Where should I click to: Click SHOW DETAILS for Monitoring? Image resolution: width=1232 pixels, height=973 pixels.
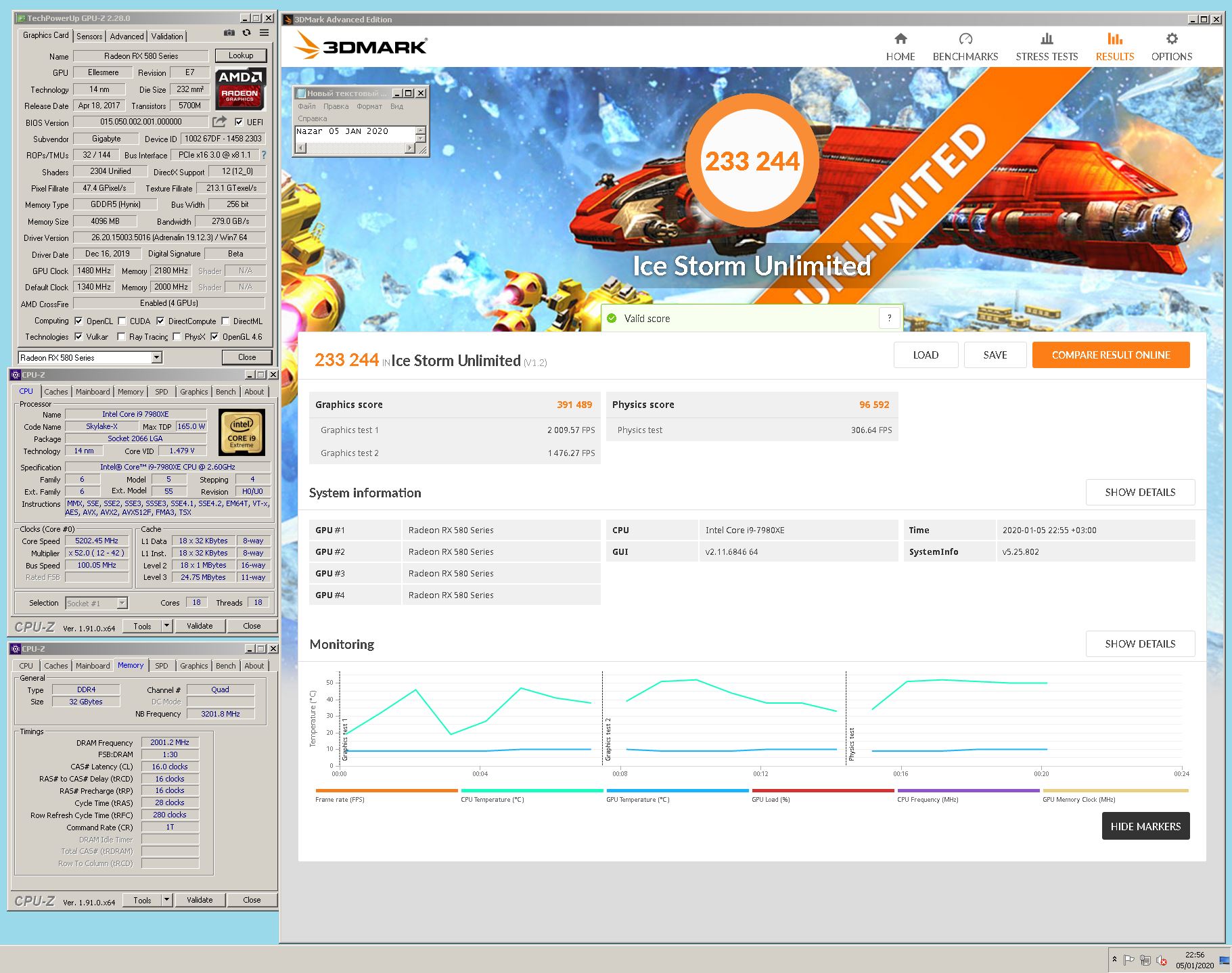pos(1140,643)
